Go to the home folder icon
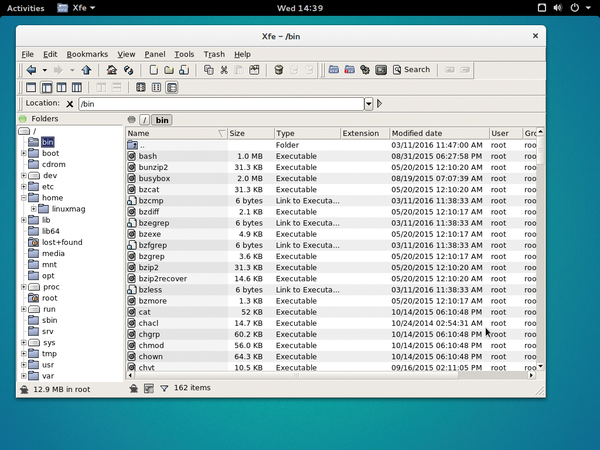Image resolution: width=600 pixels, height=450 pixels. tap(112, 70)
